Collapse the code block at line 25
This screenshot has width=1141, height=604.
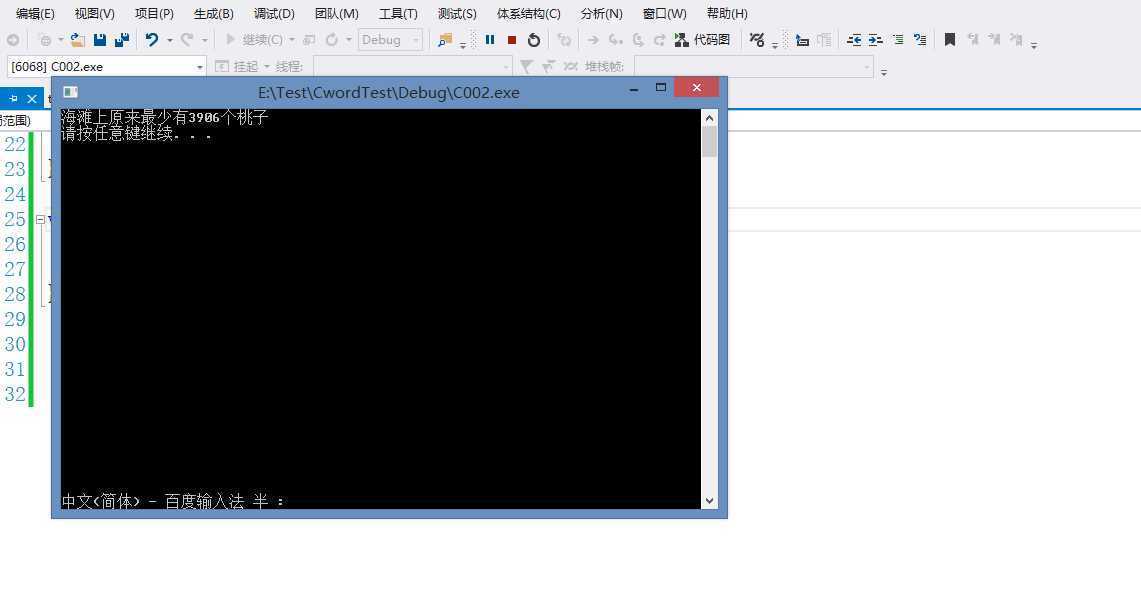(x=41, y=219)
